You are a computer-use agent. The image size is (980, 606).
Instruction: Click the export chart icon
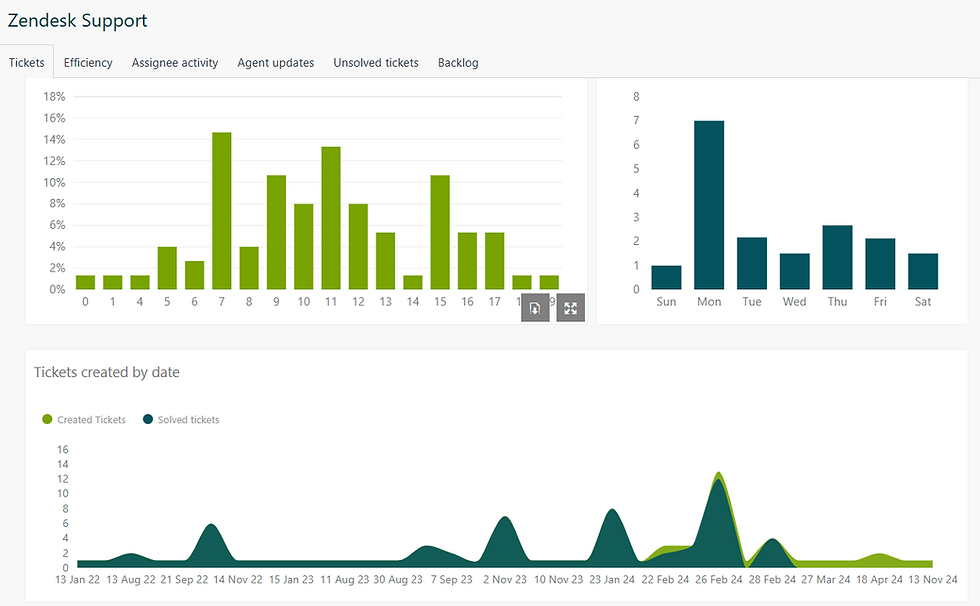point(535,307)
